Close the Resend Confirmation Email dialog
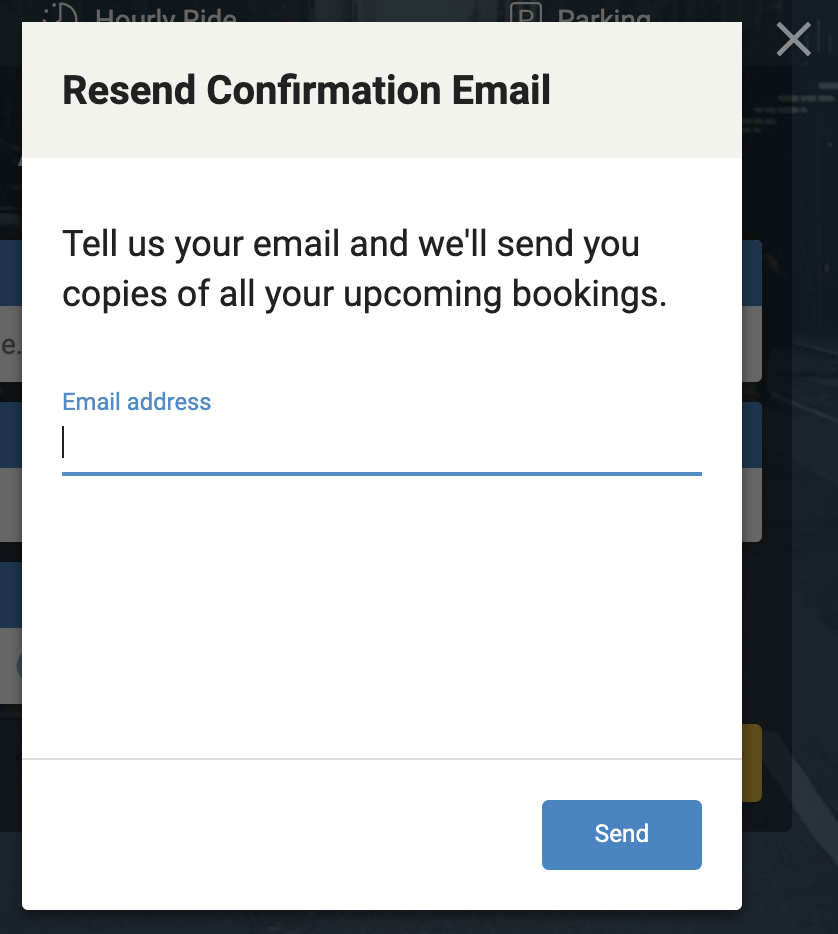The height and width of the screenshot is (934, 838). (793, 40)
